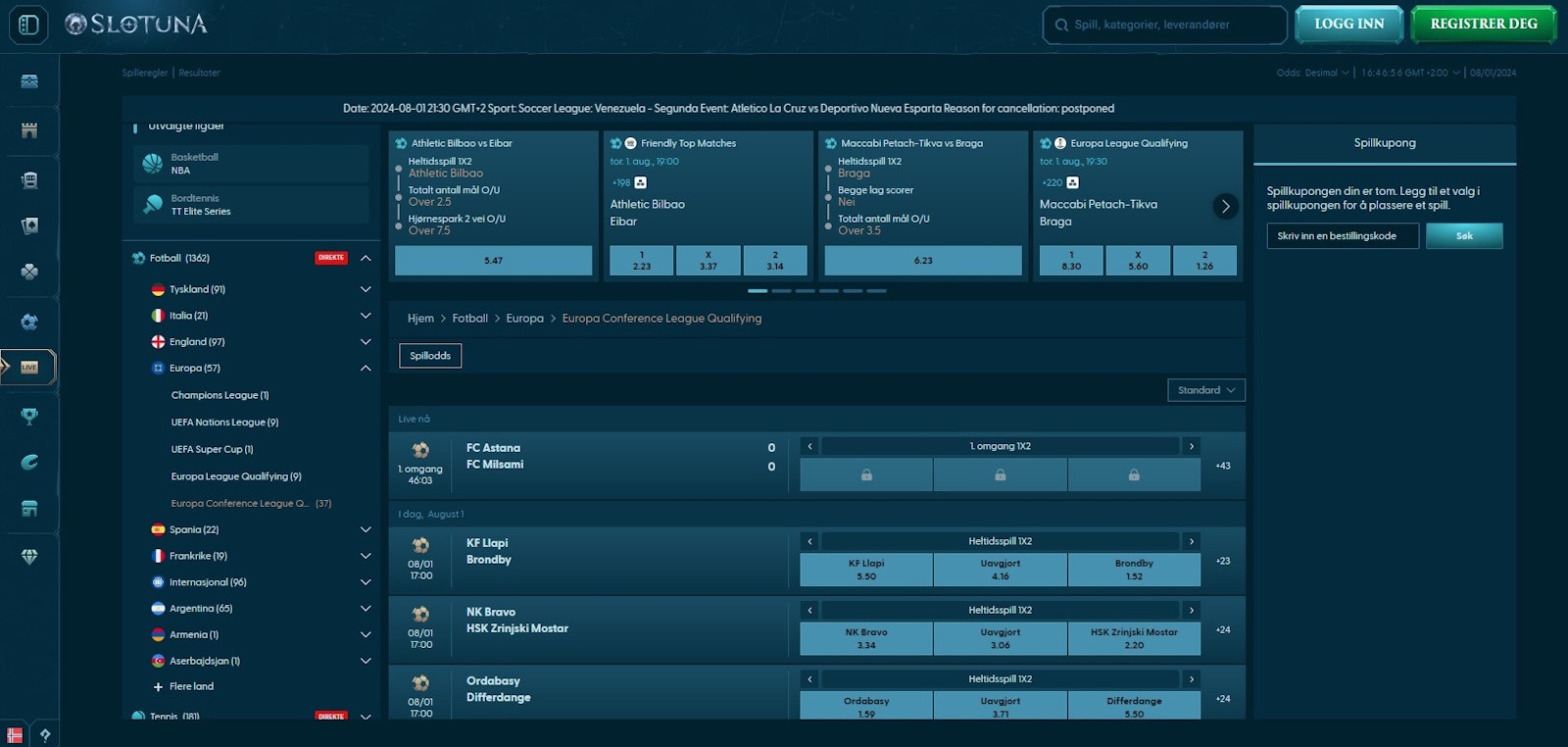Open +23 more markets for KF Llapi

coord(1222,561)
